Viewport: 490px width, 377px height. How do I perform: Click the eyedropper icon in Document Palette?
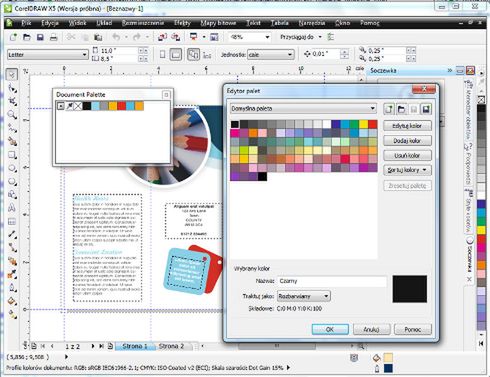69,106
